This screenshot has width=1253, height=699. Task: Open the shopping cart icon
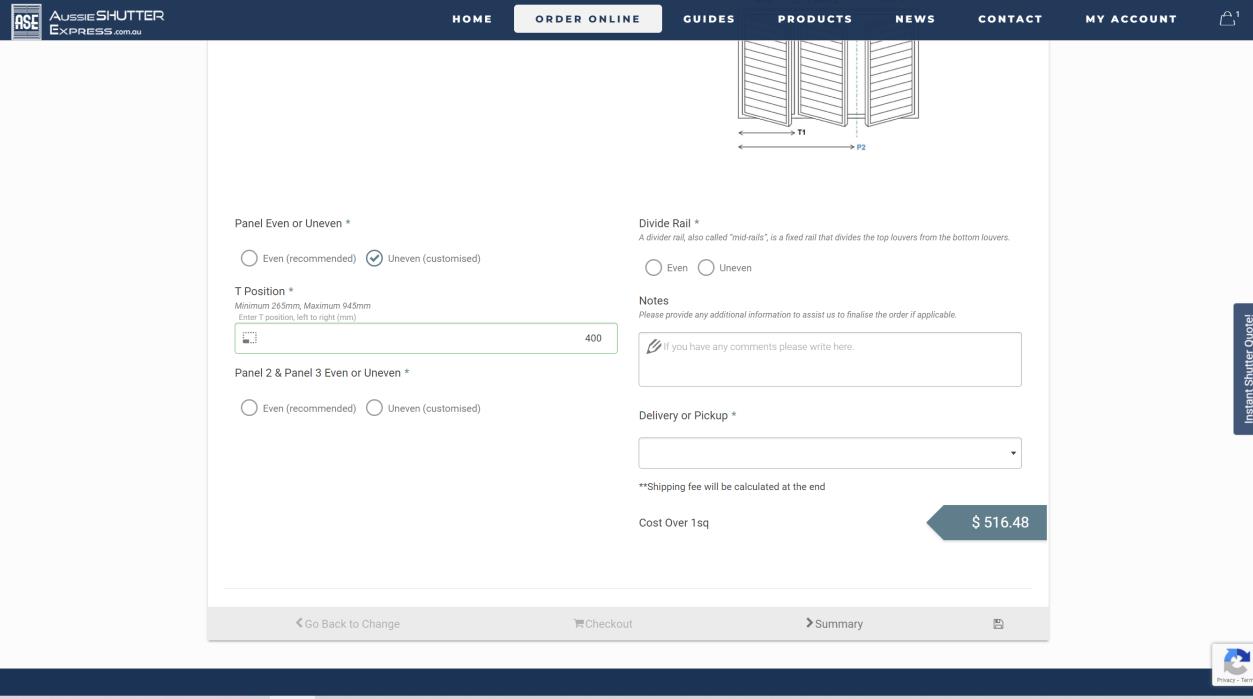coord(1227,19)
